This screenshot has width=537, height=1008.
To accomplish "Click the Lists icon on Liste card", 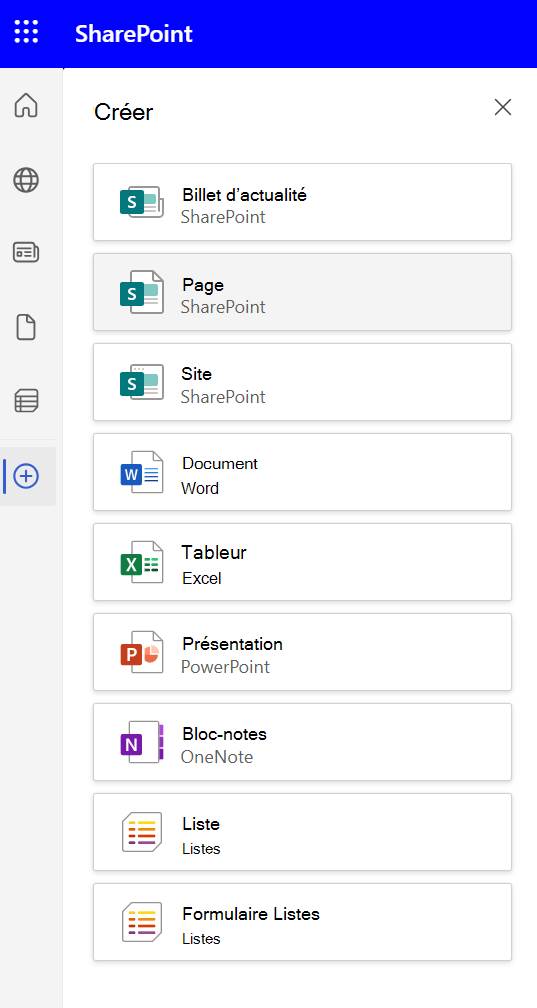I will click(142, 832).
